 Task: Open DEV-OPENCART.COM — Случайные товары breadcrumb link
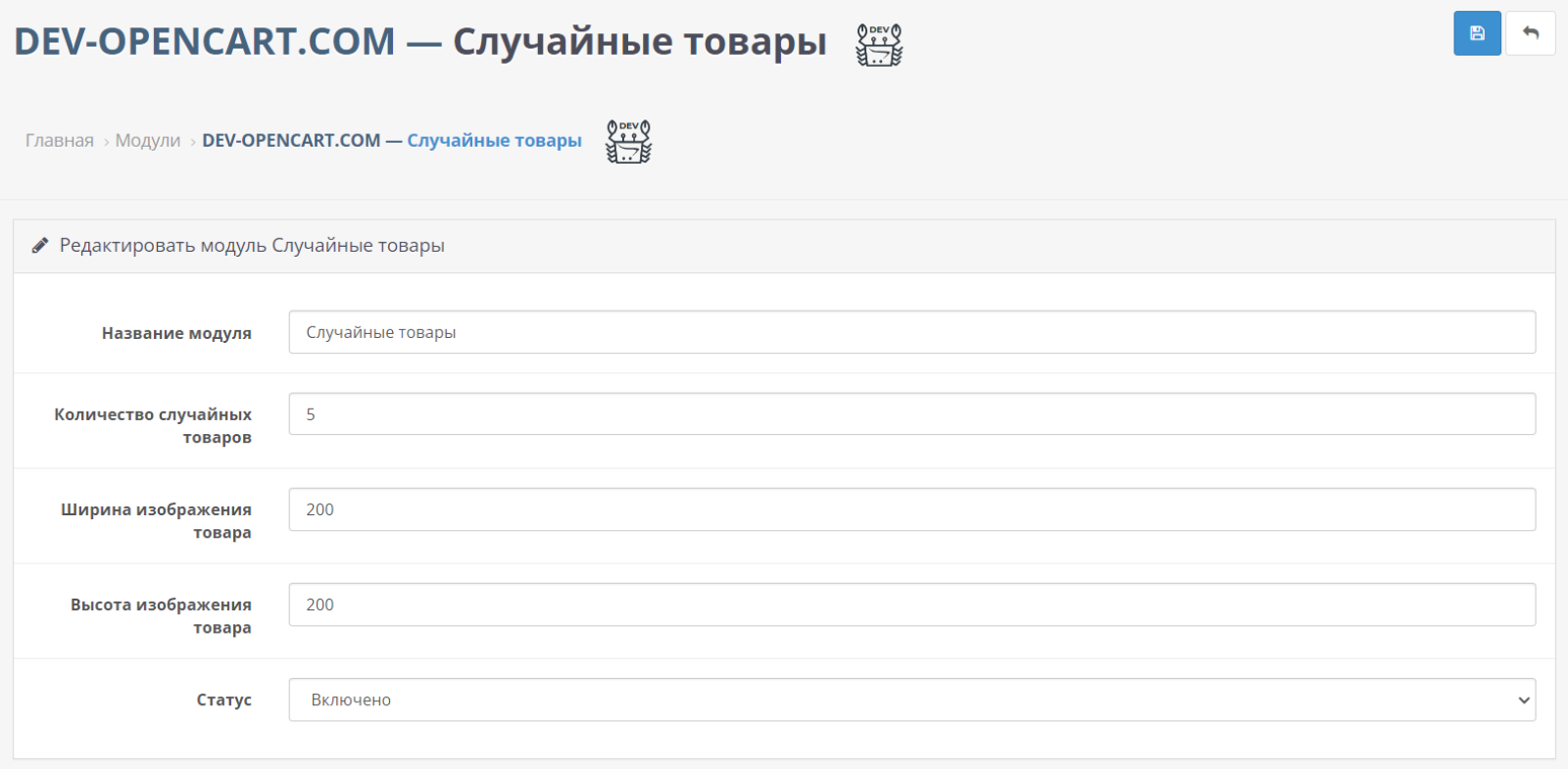click(x=392, y=140)
